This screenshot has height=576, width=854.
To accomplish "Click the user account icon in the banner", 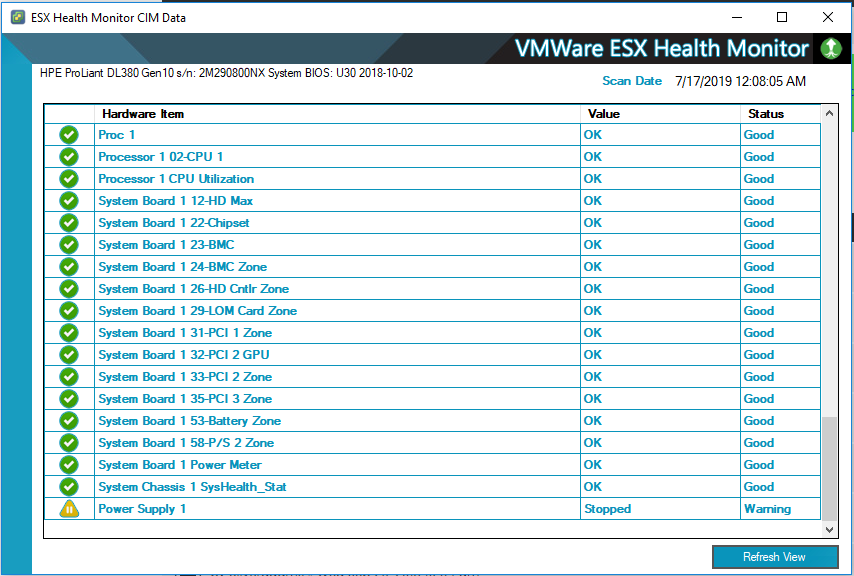I will point(831,48).
